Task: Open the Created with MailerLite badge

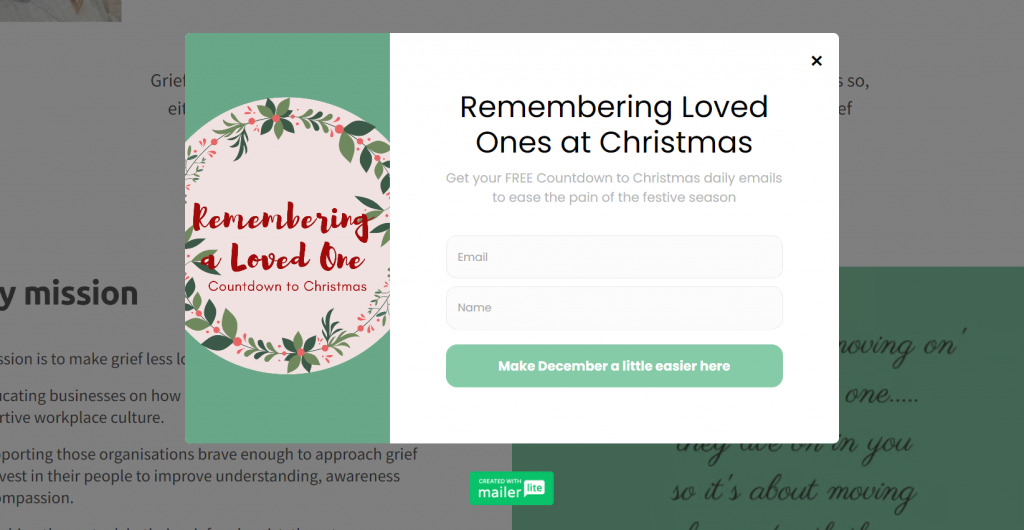Action: click(x=511, y=488)
